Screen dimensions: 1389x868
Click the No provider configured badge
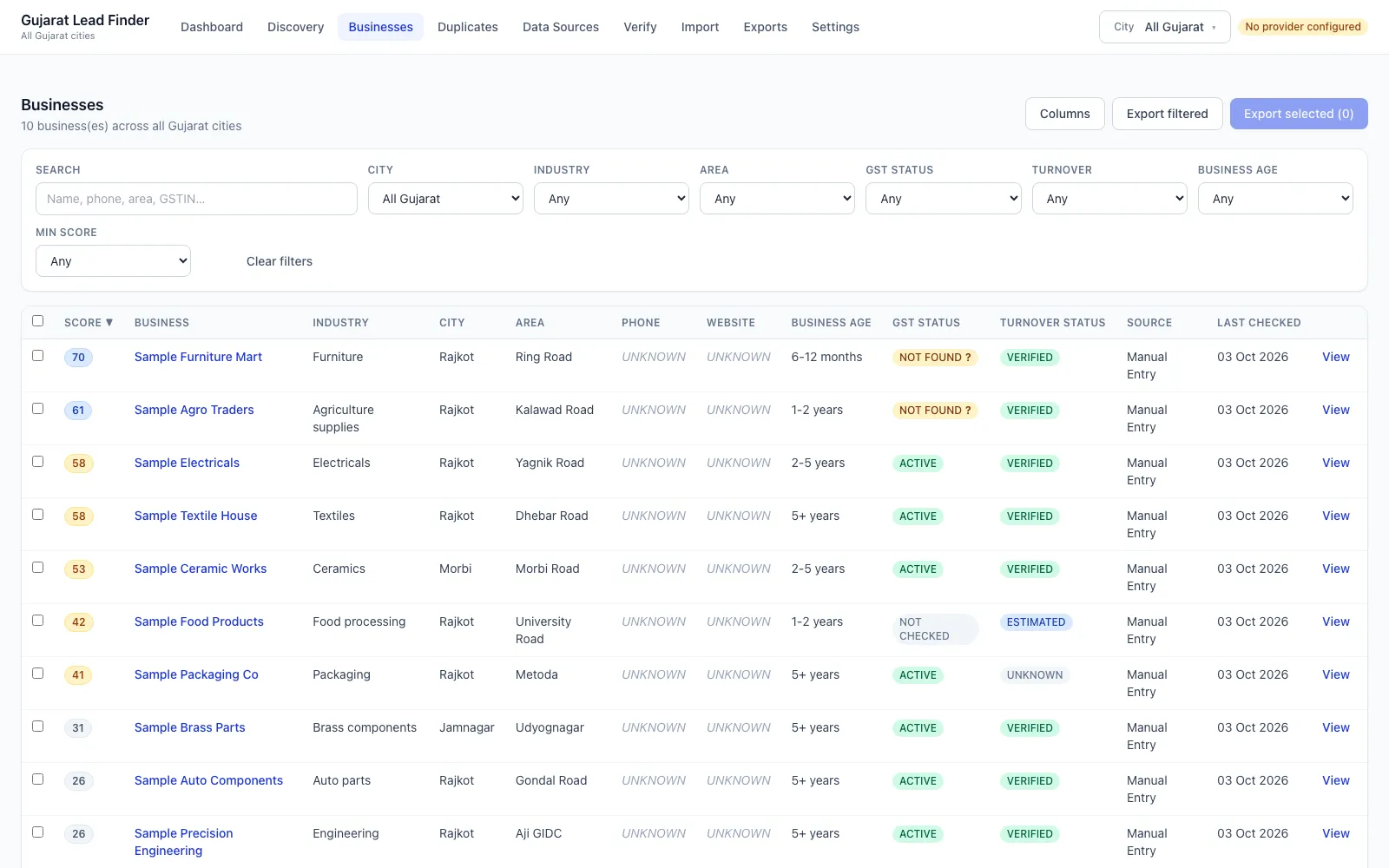1302,27
